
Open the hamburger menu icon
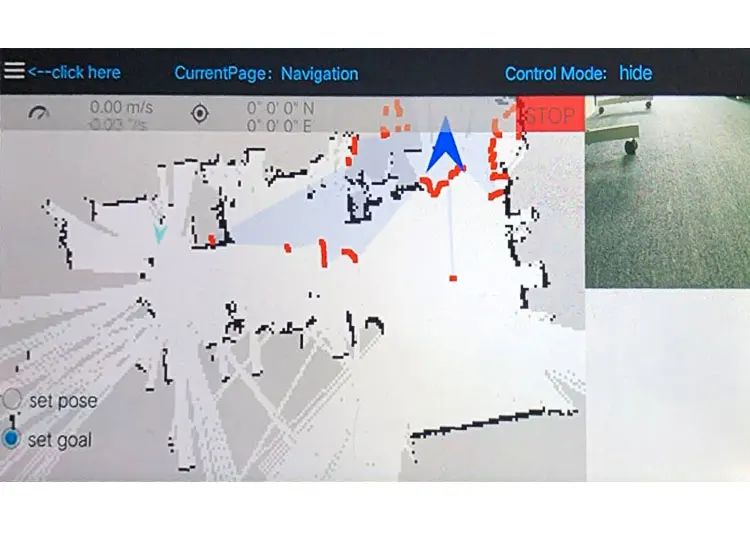click(14, 71)
